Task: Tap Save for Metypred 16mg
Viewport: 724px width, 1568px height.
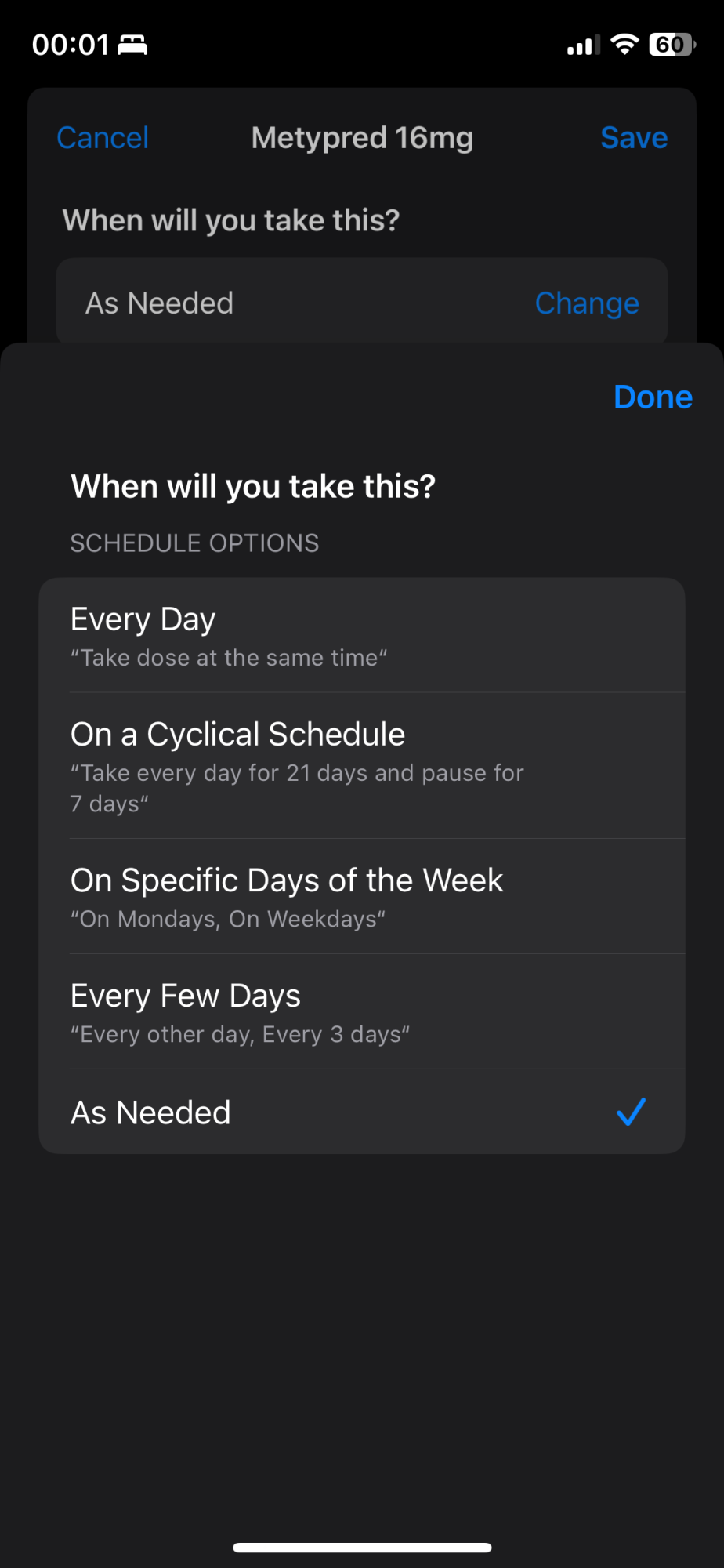Action: click(x=633, y=138)
